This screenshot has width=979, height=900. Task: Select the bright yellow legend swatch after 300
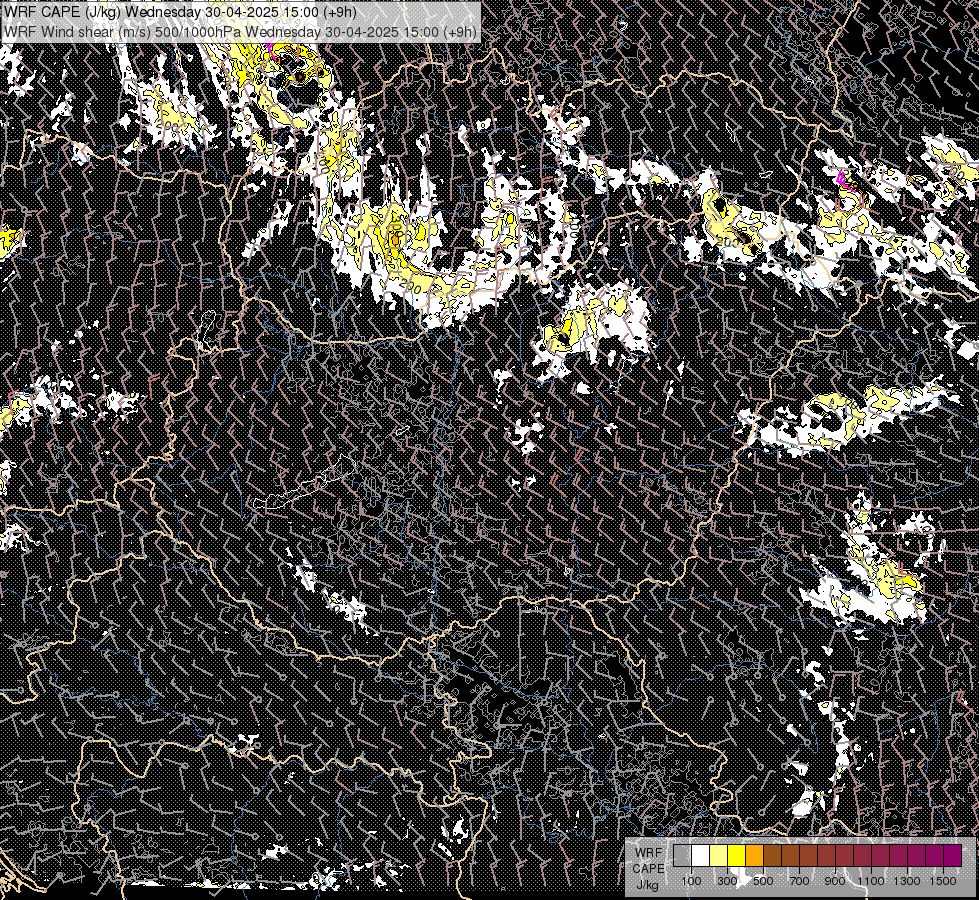pos(736,855)
